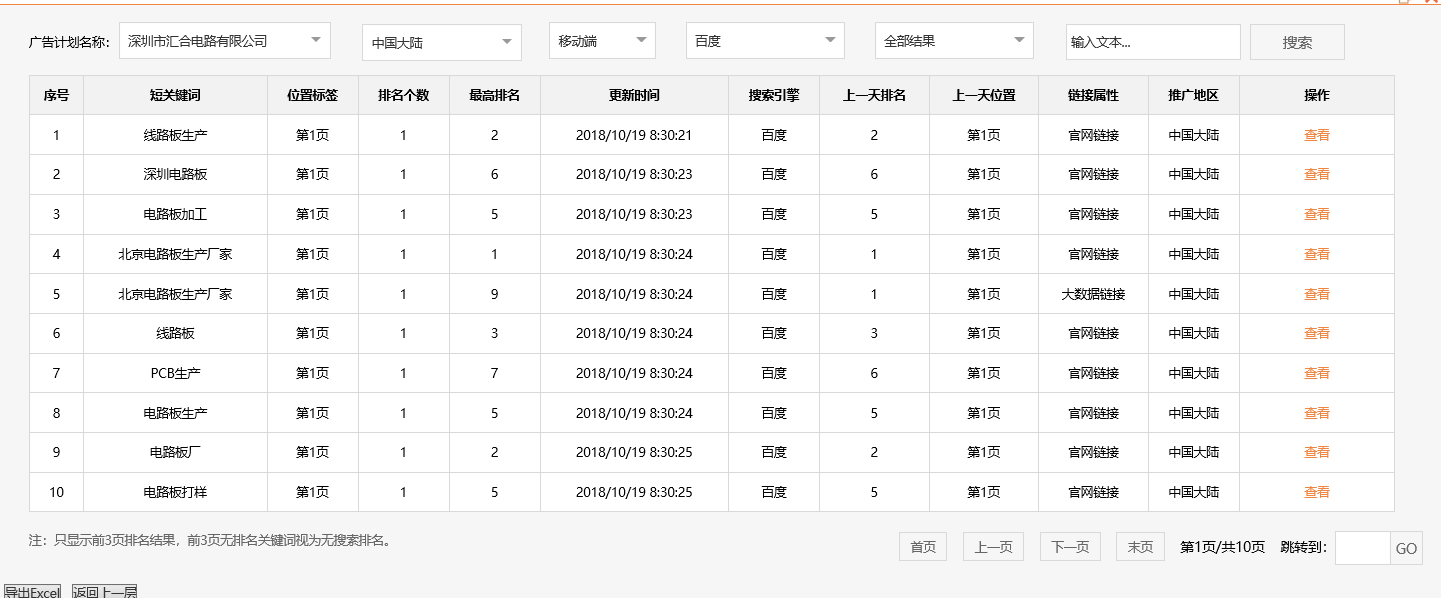Click 查看 for keyword PCB生产
Viewport: 1441px width, 598px height.
pyautogui.click(x=1318, y=373)
